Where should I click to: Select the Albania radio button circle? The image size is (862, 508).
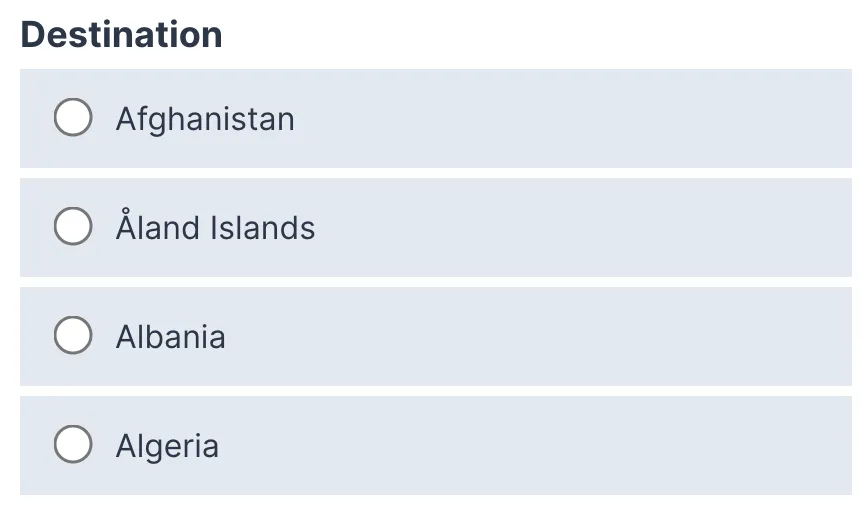73,337
